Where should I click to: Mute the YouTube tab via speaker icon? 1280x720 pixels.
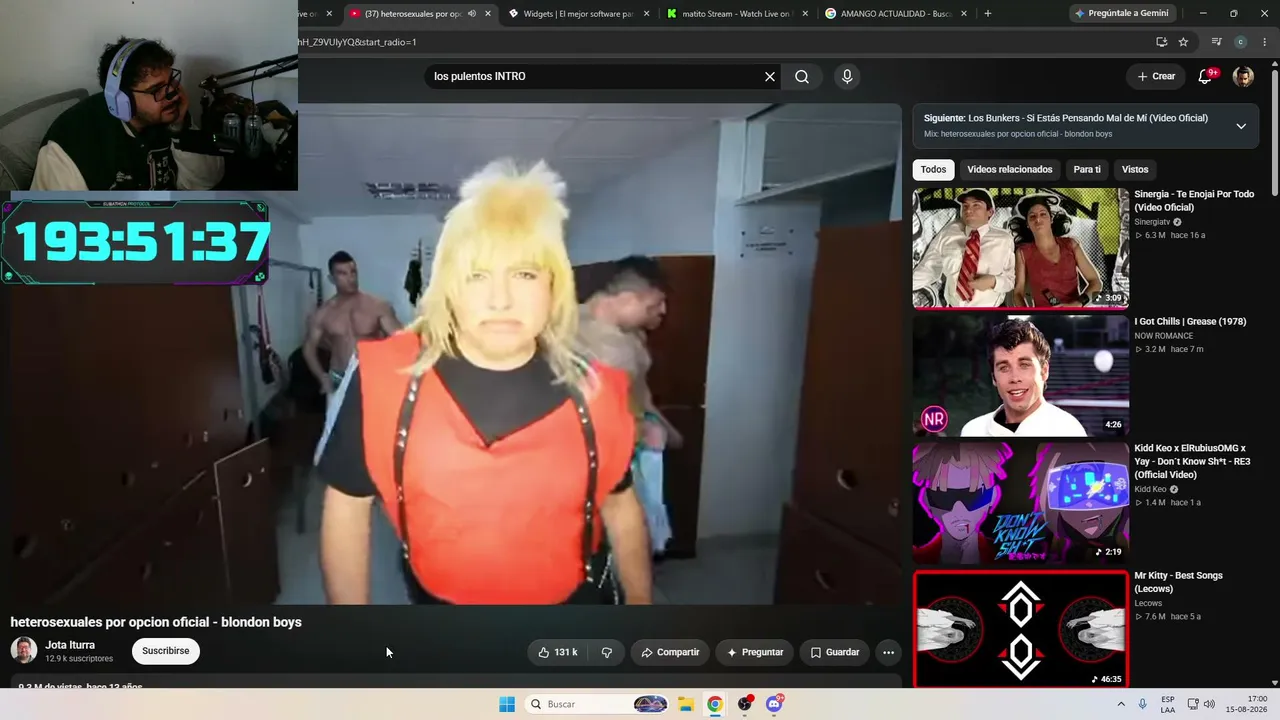point(472,14)
